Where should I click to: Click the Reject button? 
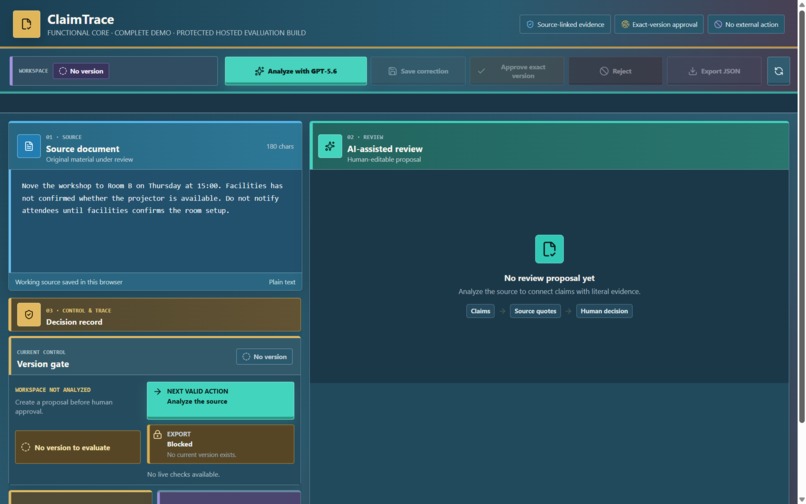click(x=615, y=71)
